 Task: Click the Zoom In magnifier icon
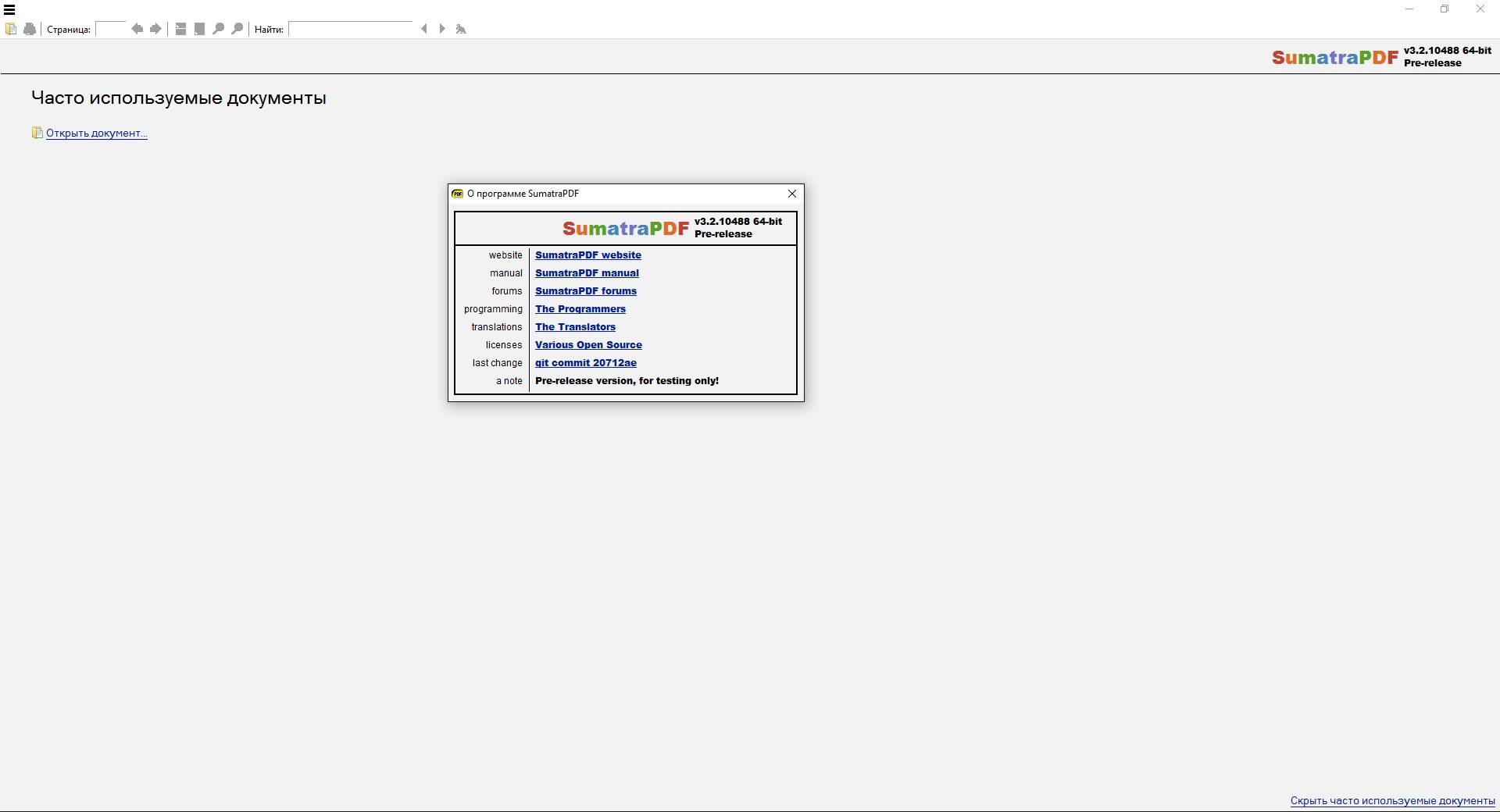pyautogui.click(x=237, y=29)
